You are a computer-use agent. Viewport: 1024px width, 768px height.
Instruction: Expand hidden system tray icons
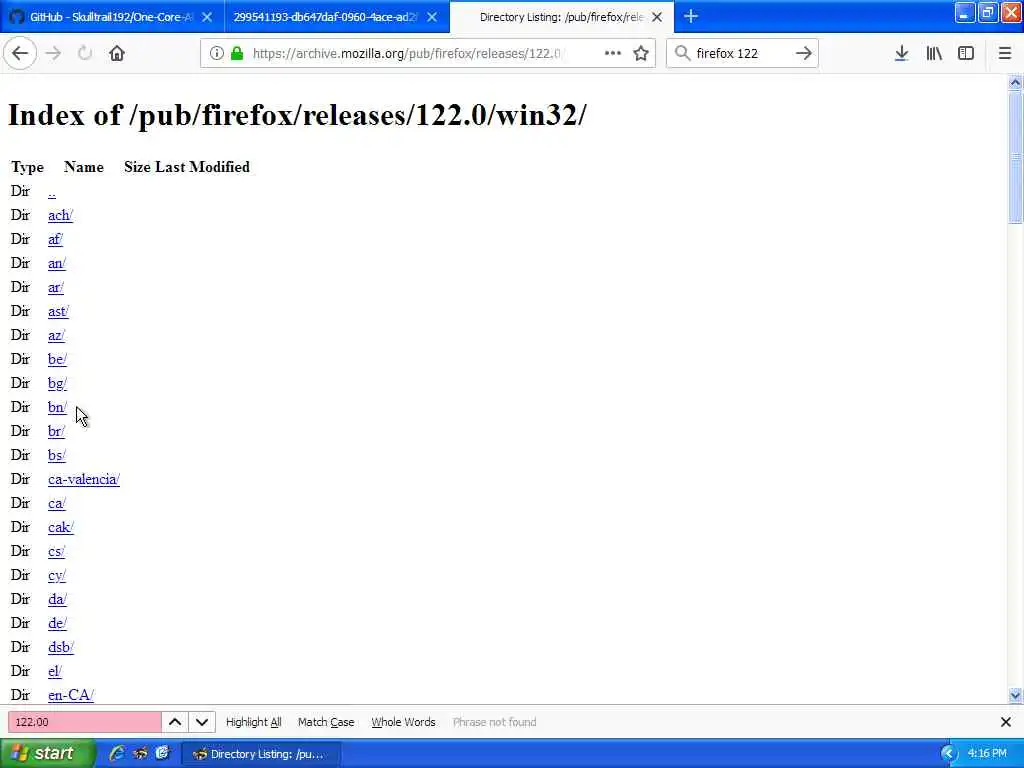click(949, 754)
